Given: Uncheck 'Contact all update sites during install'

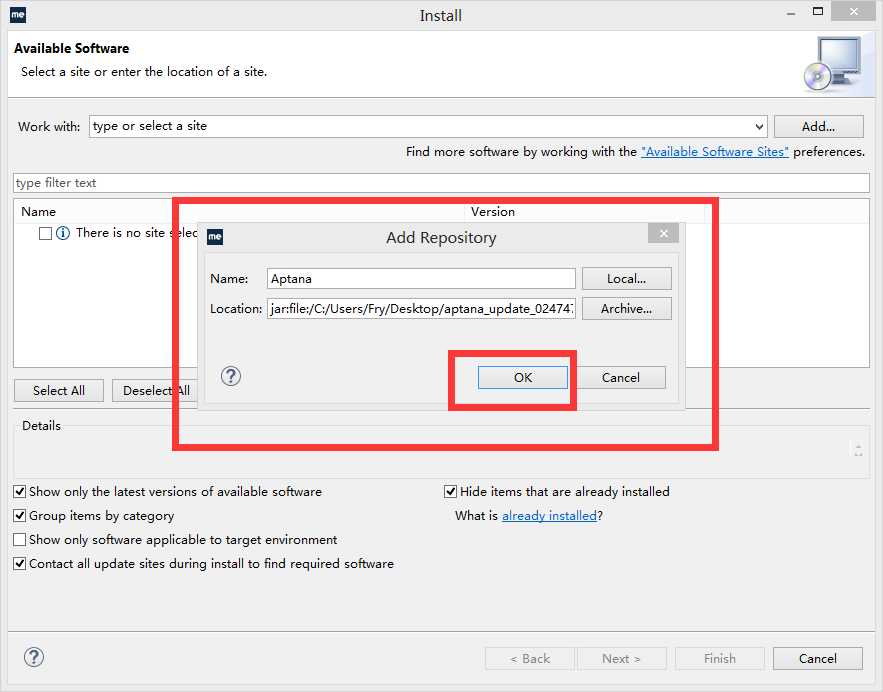Looking at the screenshot, I should pos(20,564).
